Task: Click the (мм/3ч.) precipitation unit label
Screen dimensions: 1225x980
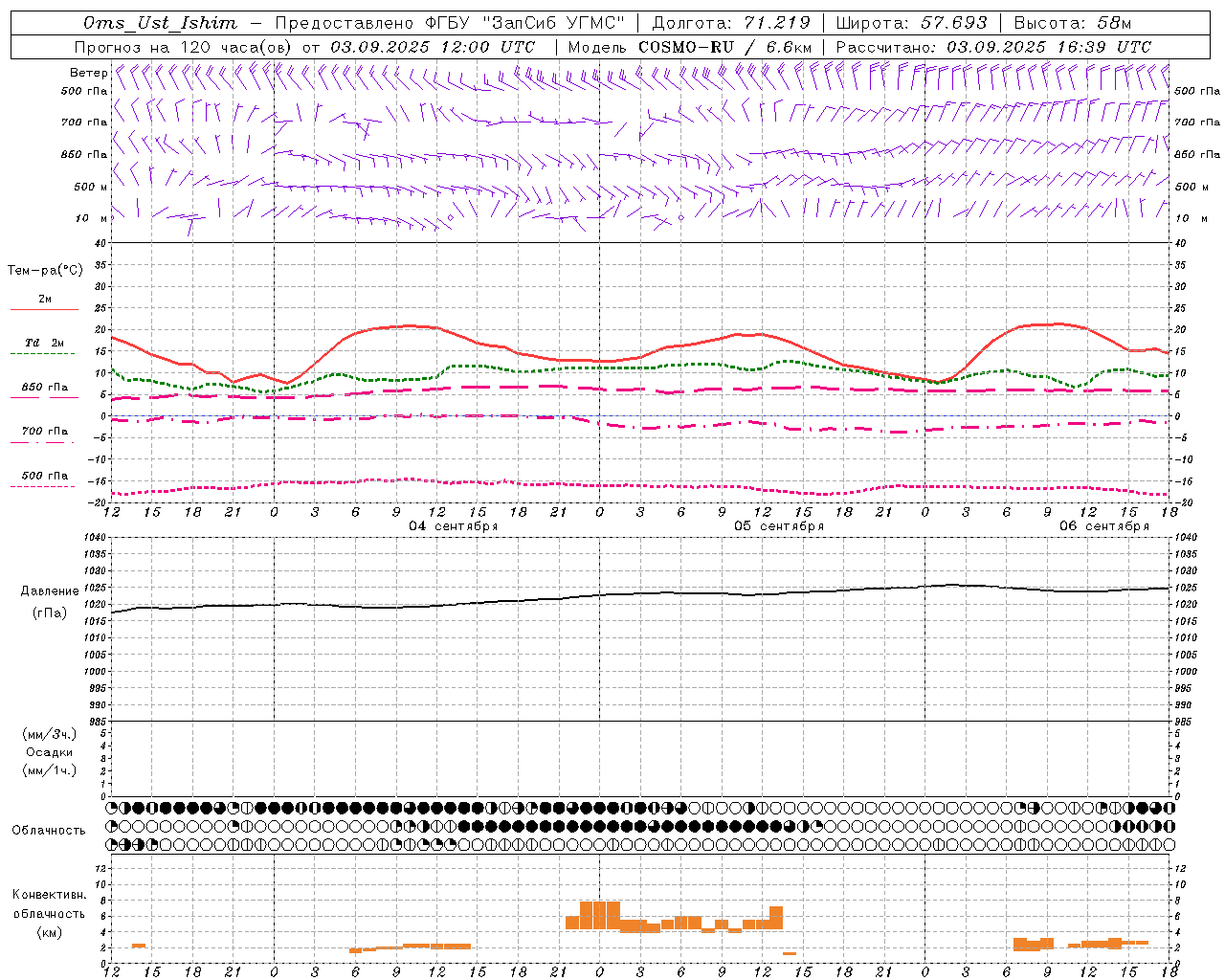Action: click(x=50, y=734)
